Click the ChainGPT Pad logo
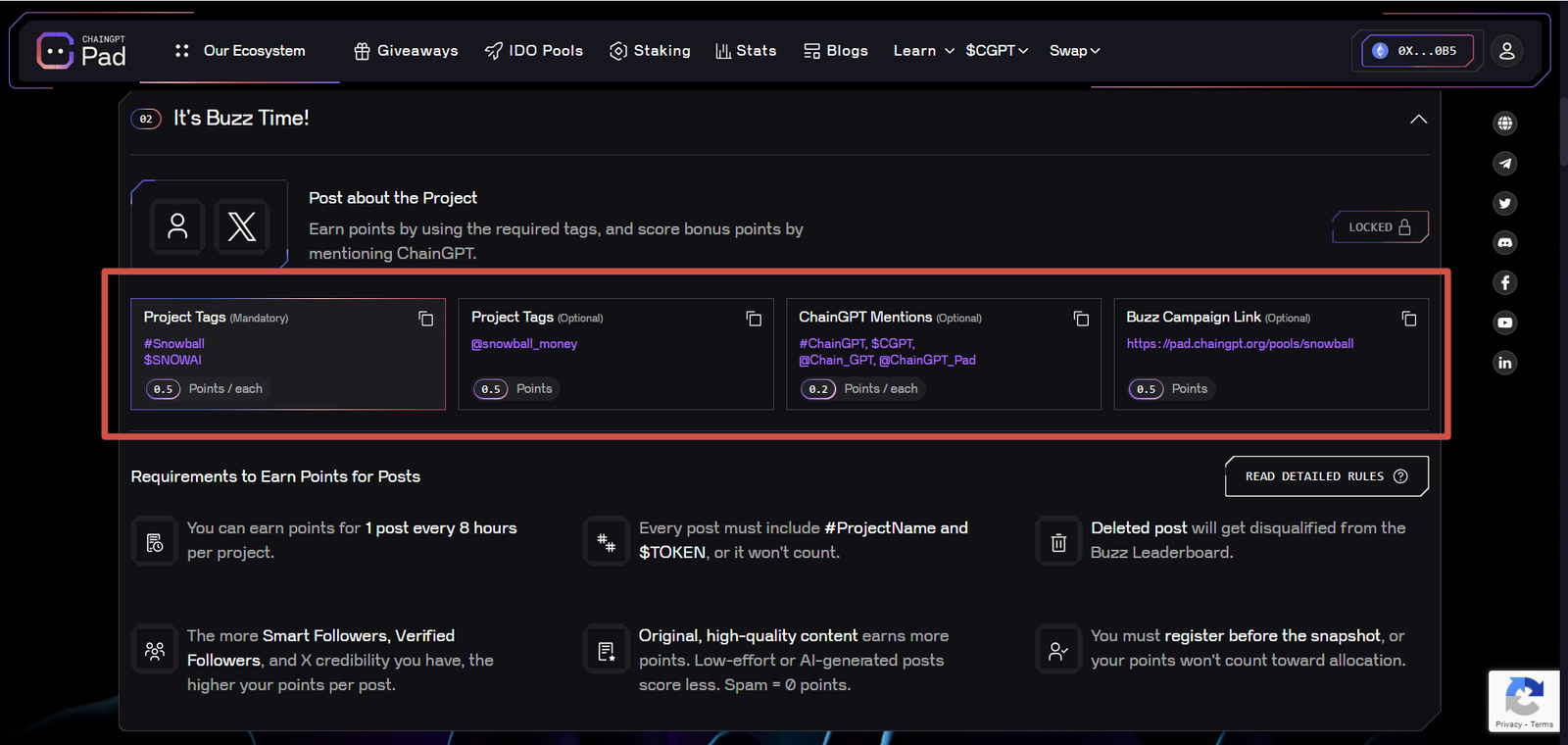Viewport: 1568px width, 745px height. [82, 51]
